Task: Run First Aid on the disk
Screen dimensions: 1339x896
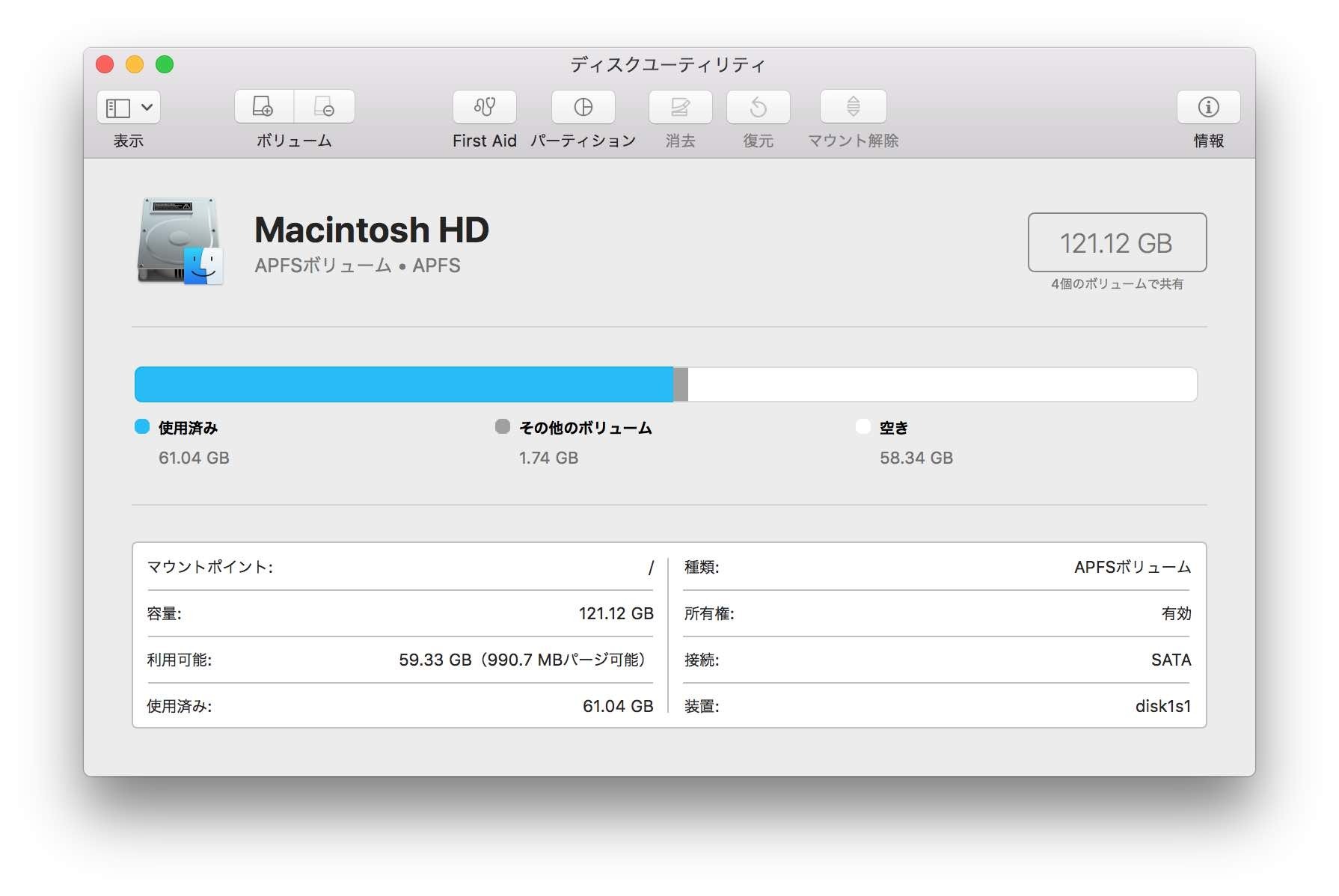Action: click(x=485, y=107)
